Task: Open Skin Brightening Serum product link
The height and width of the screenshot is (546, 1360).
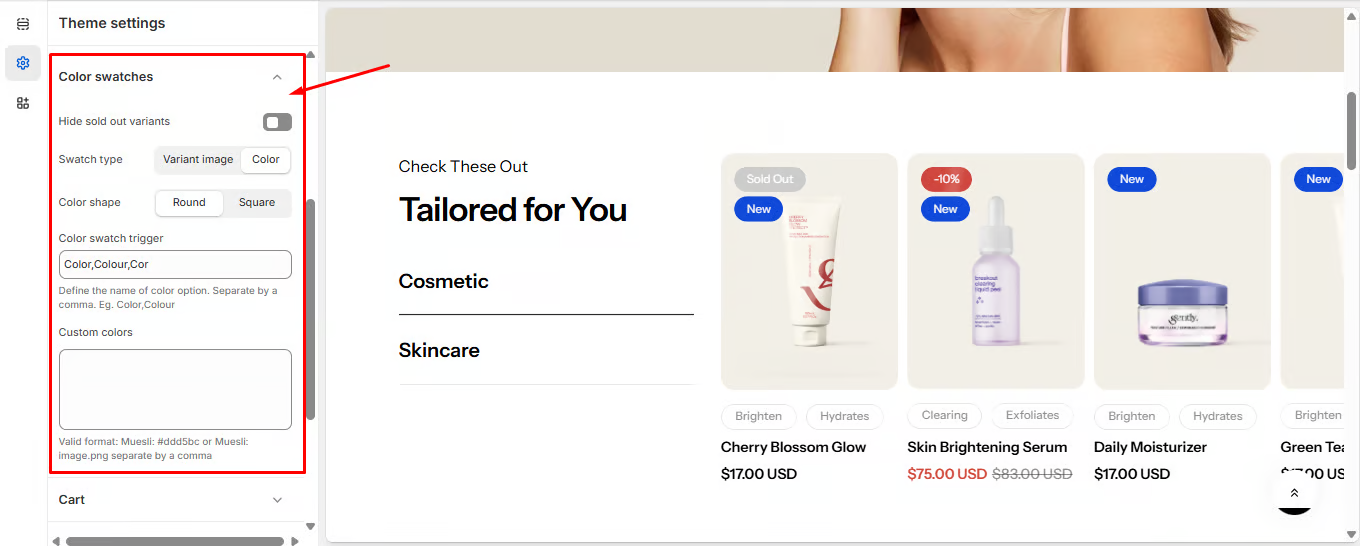Action: (987, 447)
